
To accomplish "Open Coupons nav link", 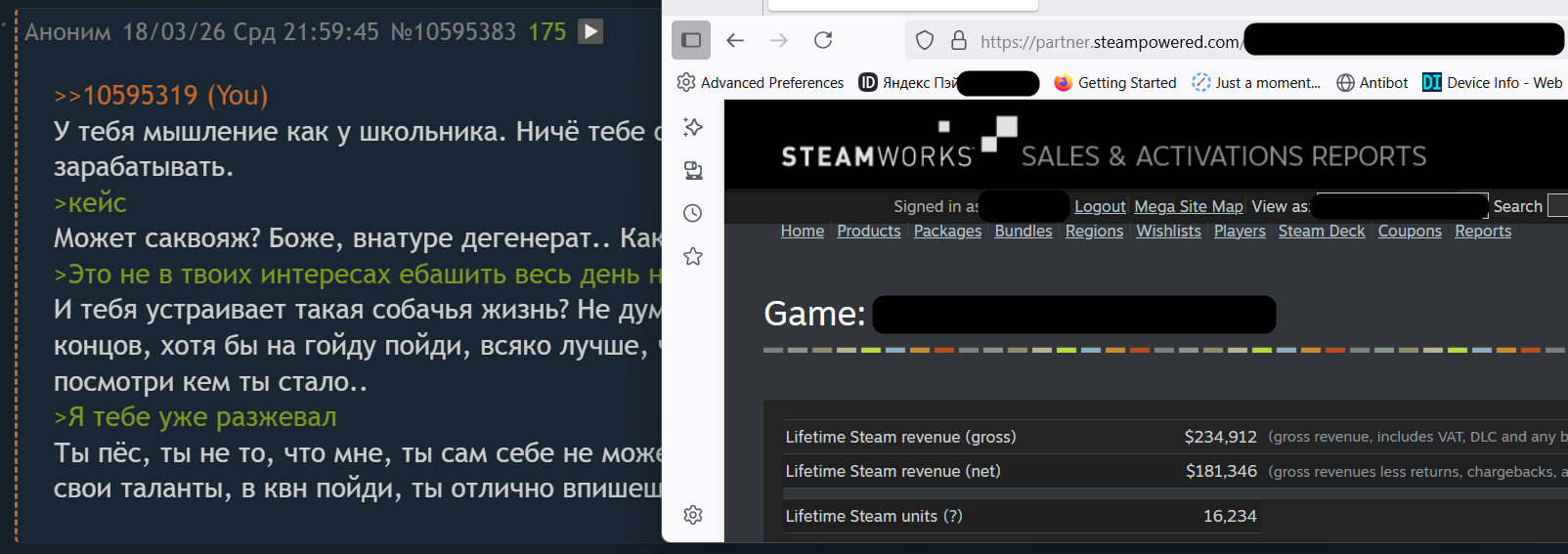I will 1410,231.
